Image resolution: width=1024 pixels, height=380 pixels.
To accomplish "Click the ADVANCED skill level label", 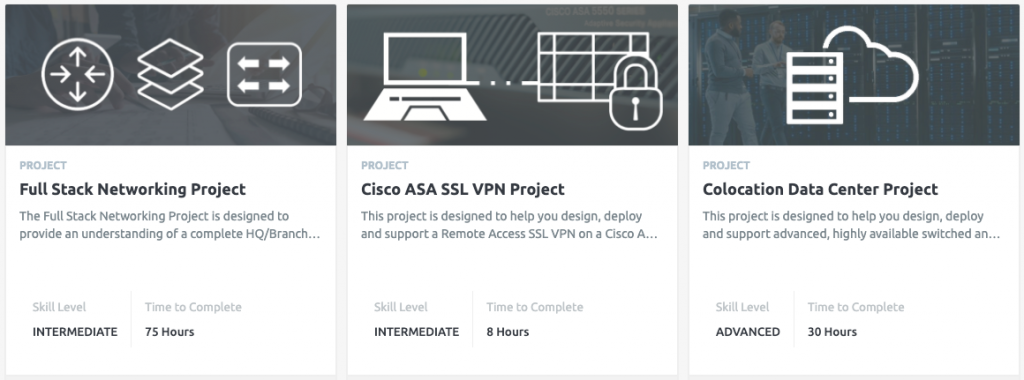I will click(x=748, y=332).
